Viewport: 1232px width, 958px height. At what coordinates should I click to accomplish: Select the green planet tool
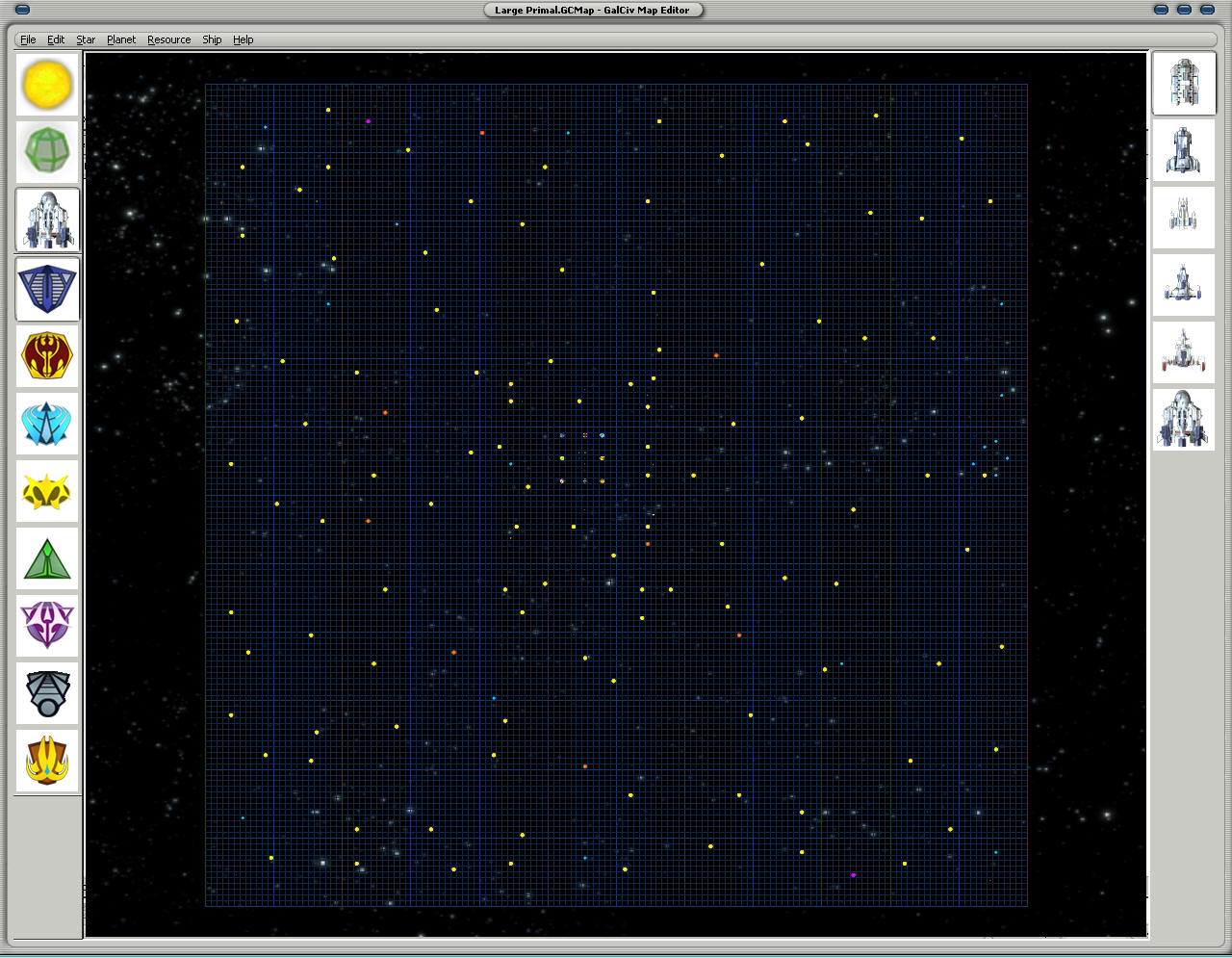point(47,151)
